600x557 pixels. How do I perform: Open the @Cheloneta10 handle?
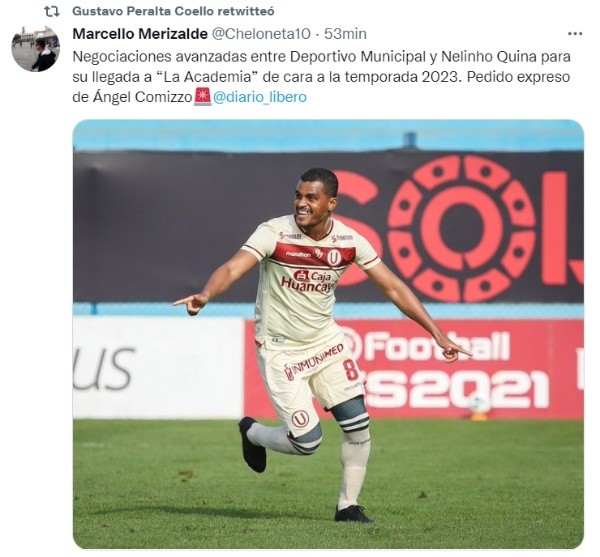[261, 34]
